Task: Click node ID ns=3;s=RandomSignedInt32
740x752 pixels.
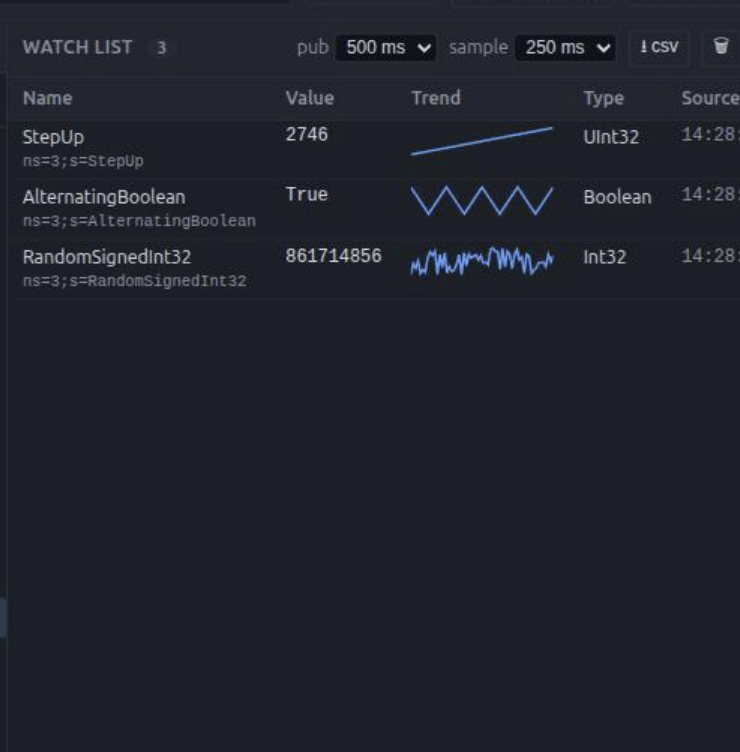Action: [135, 281]
